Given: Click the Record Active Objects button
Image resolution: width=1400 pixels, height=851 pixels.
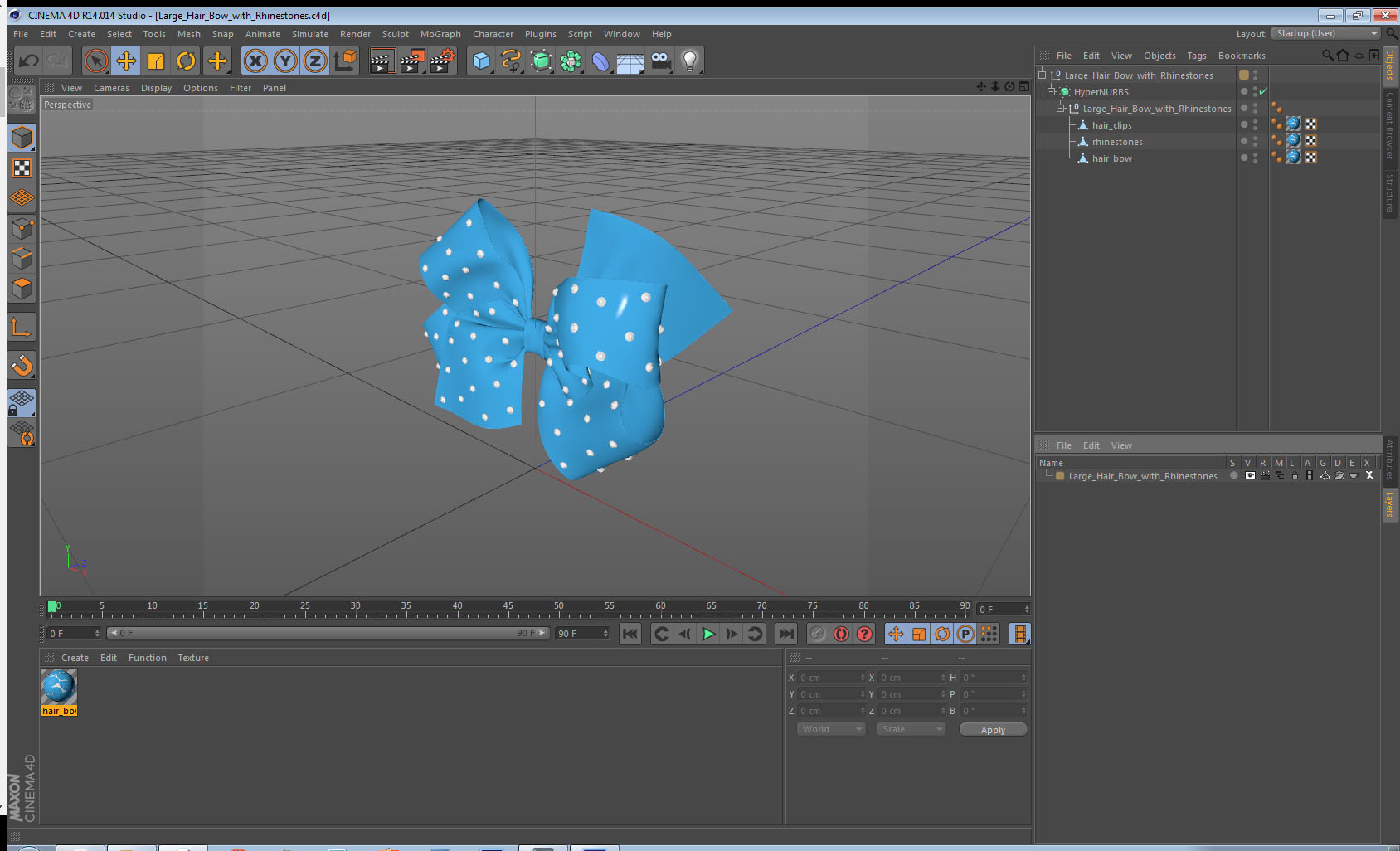Looking at the screenshot, I should (818, 634).
